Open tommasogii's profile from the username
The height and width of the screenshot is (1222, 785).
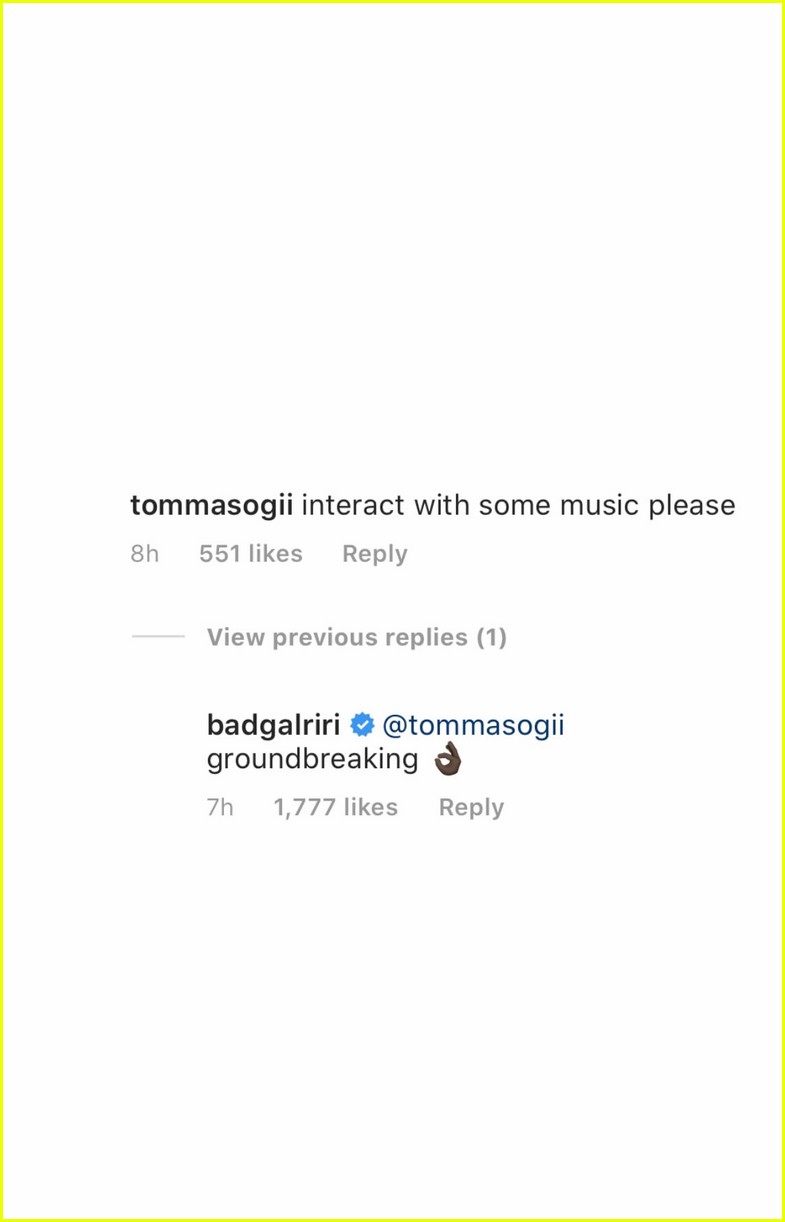tap(211, 505)
